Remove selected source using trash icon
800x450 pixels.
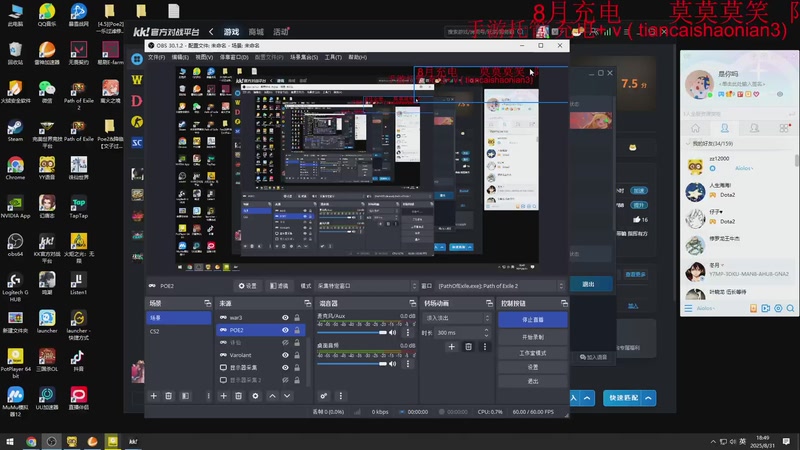pos(238,396)
